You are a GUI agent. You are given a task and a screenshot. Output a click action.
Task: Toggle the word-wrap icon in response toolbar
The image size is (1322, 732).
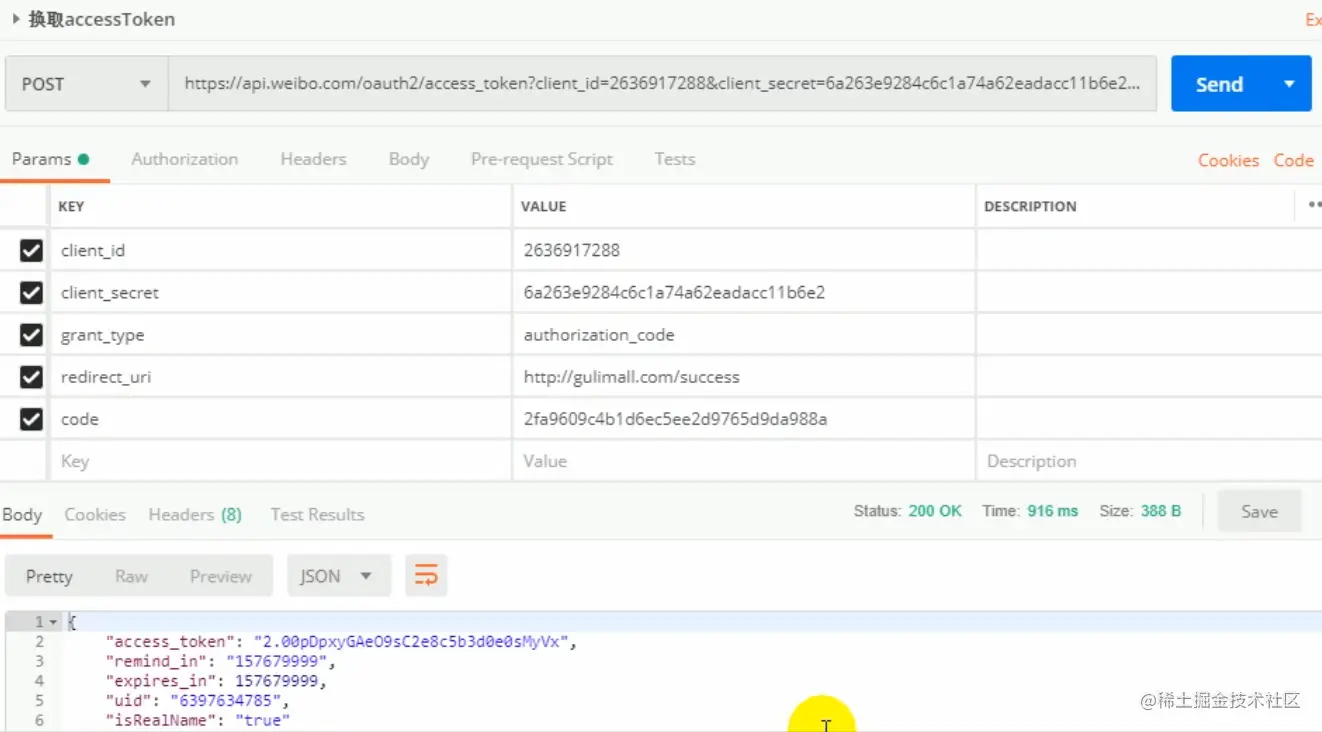point(426,576)
